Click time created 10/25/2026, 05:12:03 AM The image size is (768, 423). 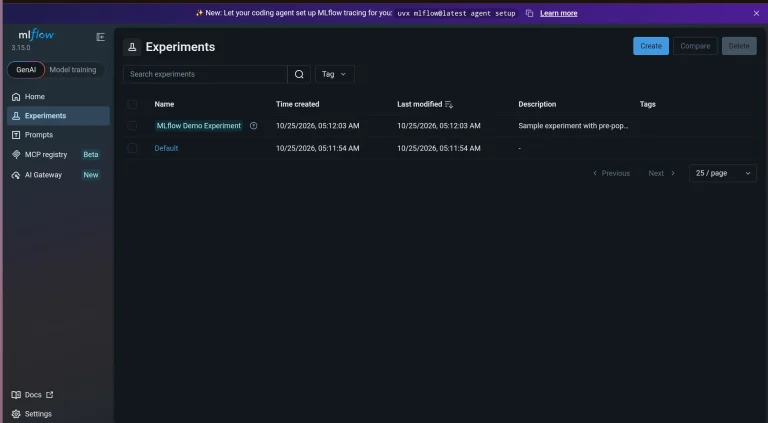pyautogui.click(x=317, y=126)
